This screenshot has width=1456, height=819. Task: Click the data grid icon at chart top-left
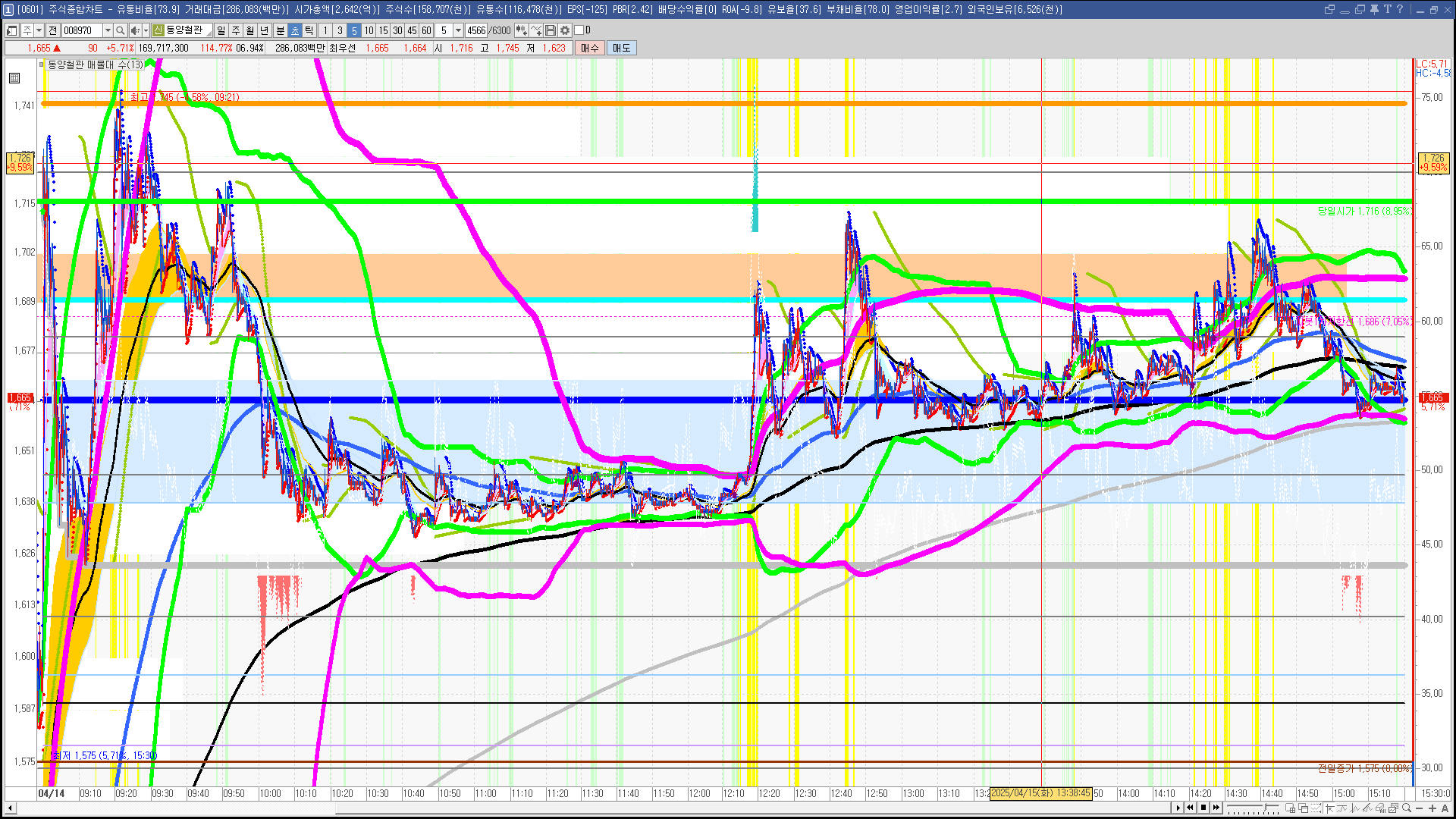coord(14,78)
